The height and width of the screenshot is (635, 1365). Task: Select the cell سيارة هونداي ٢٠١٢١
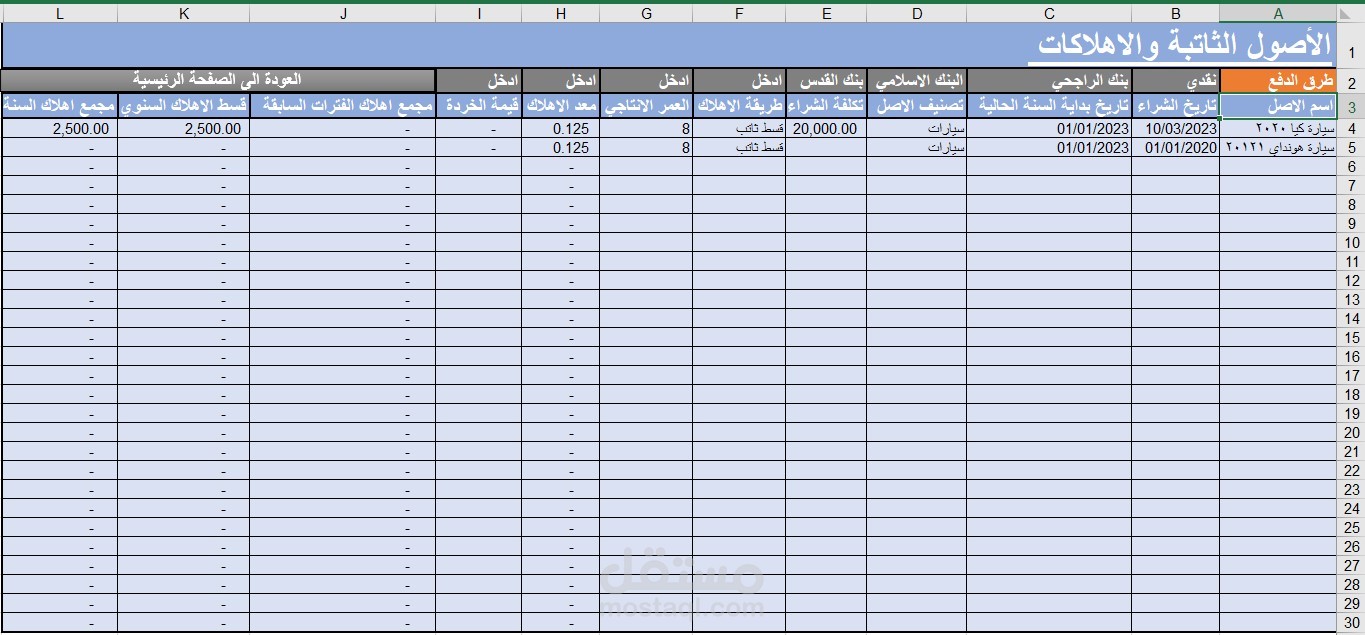coord(1277,147)
